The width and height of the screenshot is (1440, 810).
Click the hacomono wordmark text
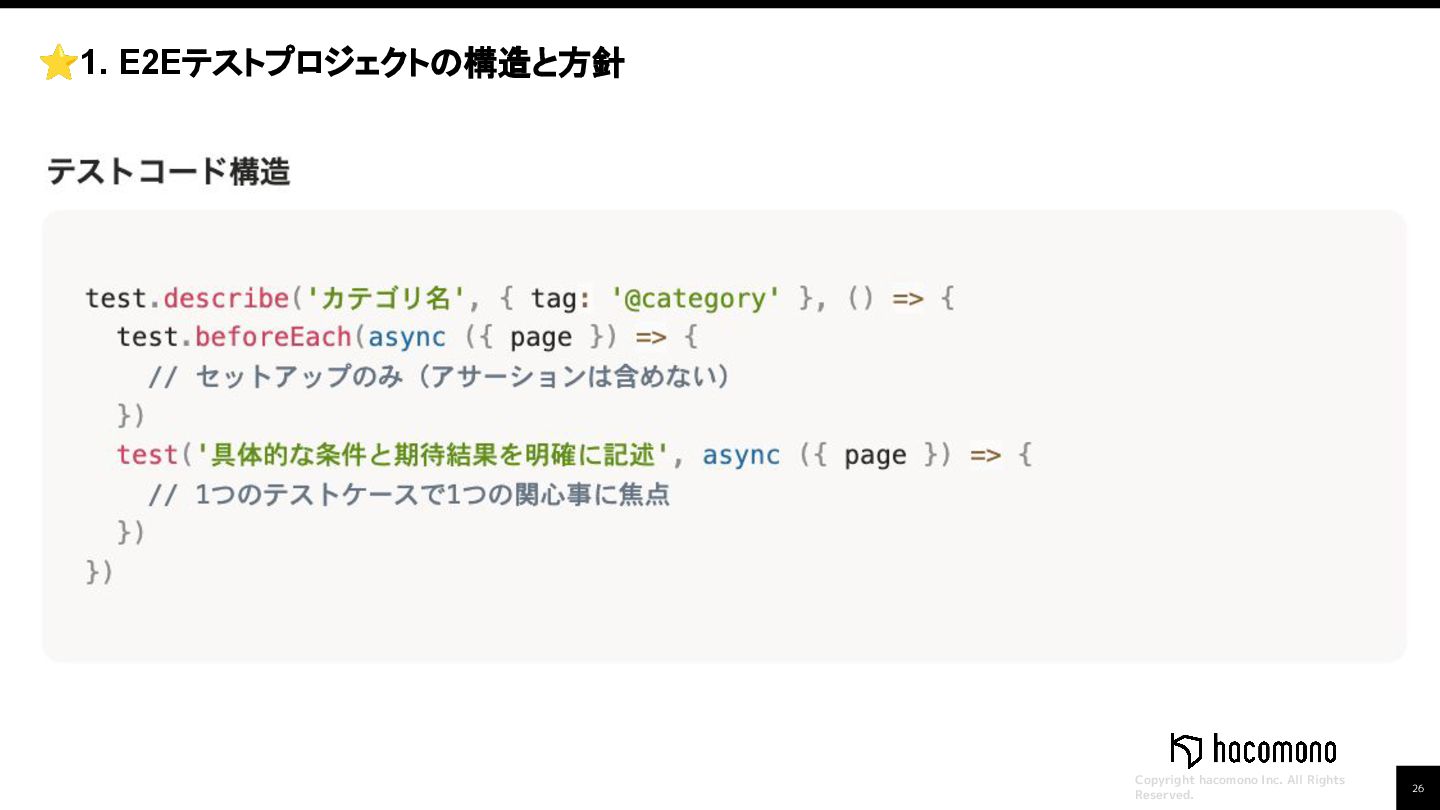click(x=1275, y=750)
